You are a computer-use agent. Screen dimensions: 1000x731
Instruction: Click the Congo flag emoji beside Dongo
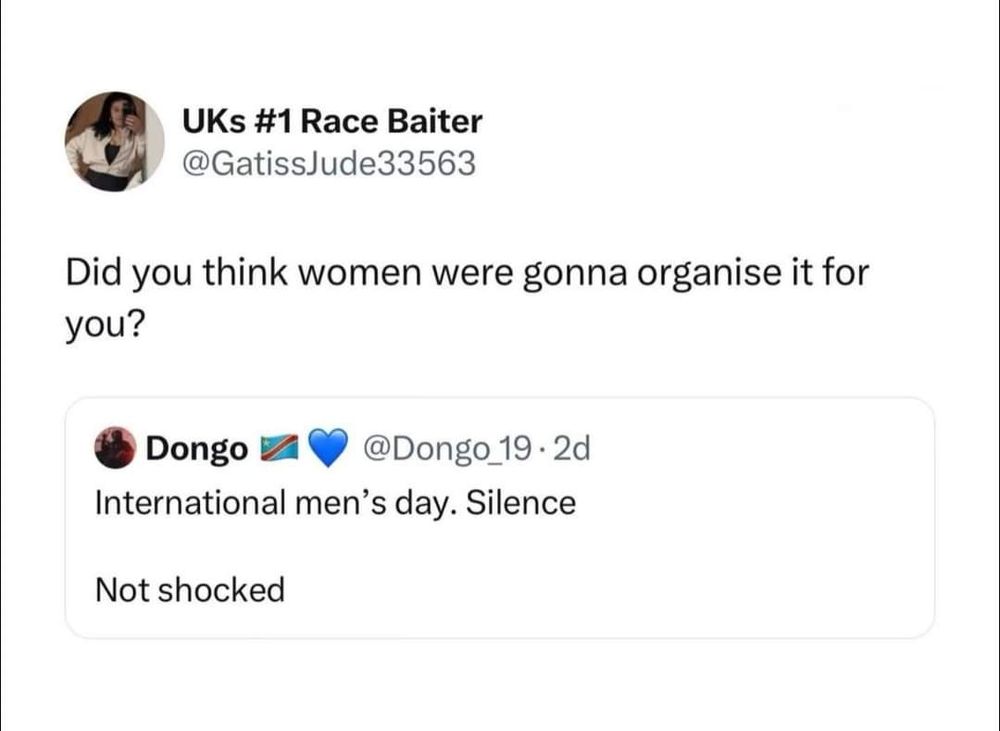(x=275, y=450)
